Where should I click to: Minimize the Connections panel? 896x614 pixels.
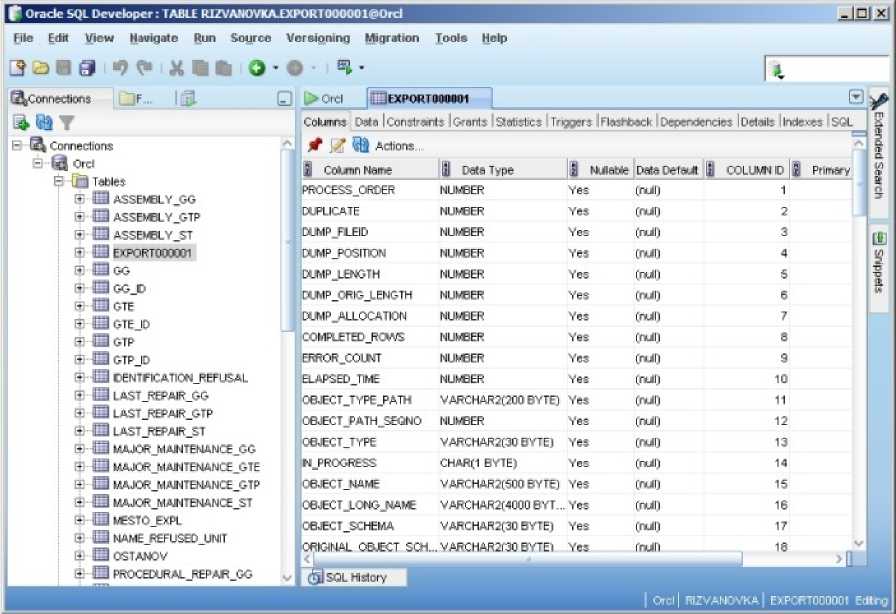tap(284, 98)
